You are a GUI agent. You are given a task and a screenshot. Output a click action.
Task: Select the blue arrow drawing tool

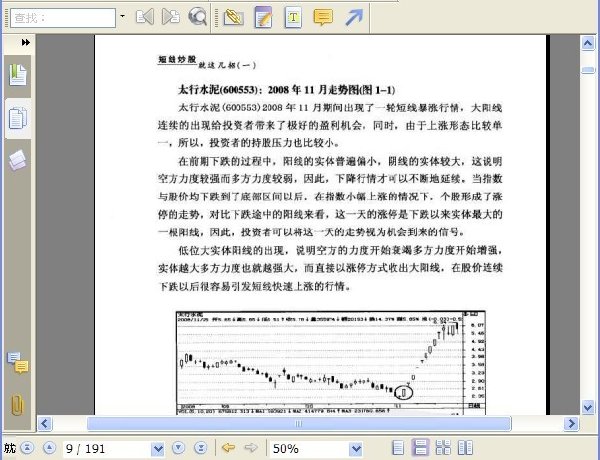click(x=354, y=17)
